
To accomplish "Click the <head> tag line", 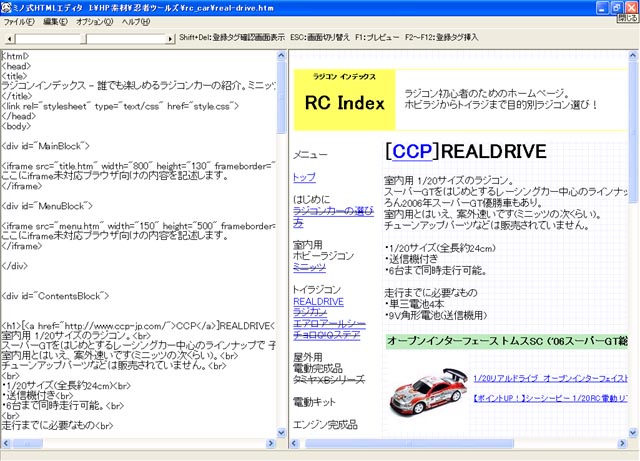I will [16, 66].
